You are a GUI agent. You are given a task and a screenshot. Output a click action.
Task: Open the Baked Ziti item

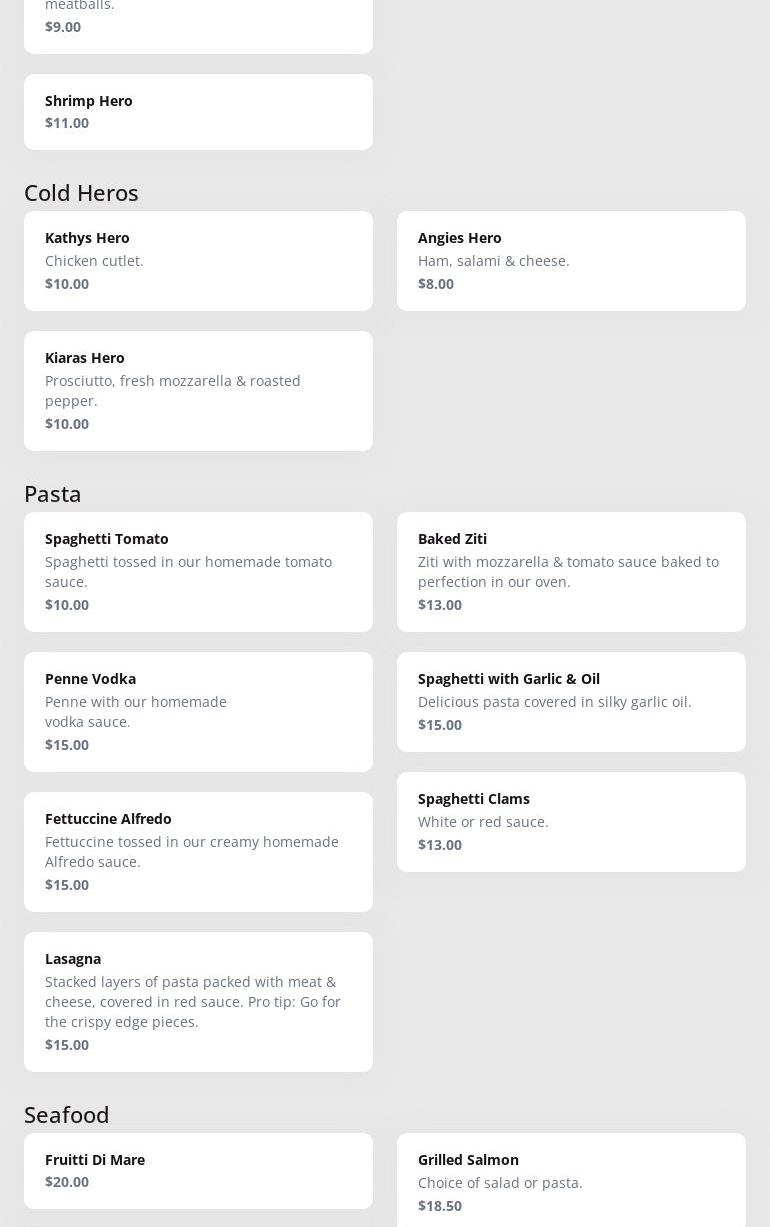click(571, 572)
